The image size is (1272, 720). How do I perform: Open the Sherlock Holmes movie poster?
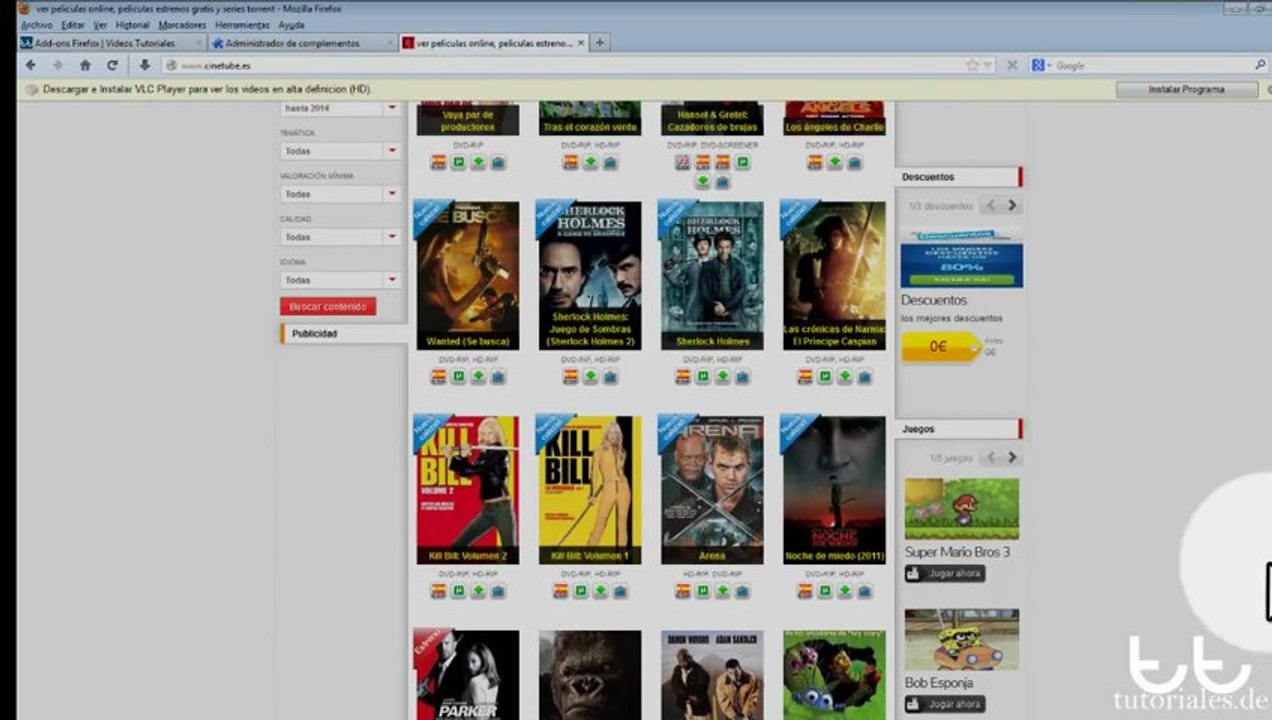click(x=710, y=275)
